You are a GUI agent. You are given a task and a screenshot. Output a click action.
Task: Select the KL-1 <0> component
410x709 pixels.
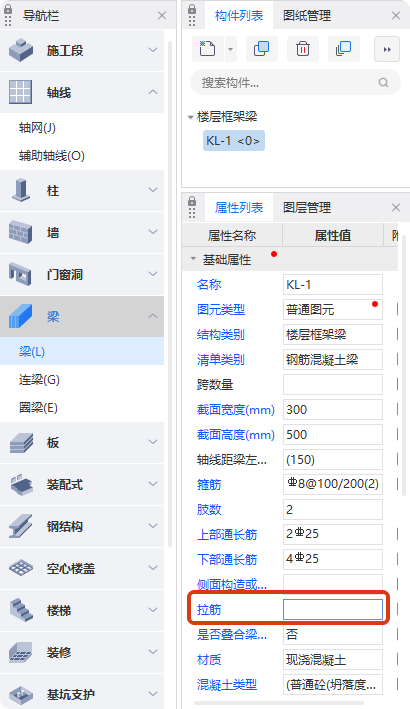pos(233,141)
